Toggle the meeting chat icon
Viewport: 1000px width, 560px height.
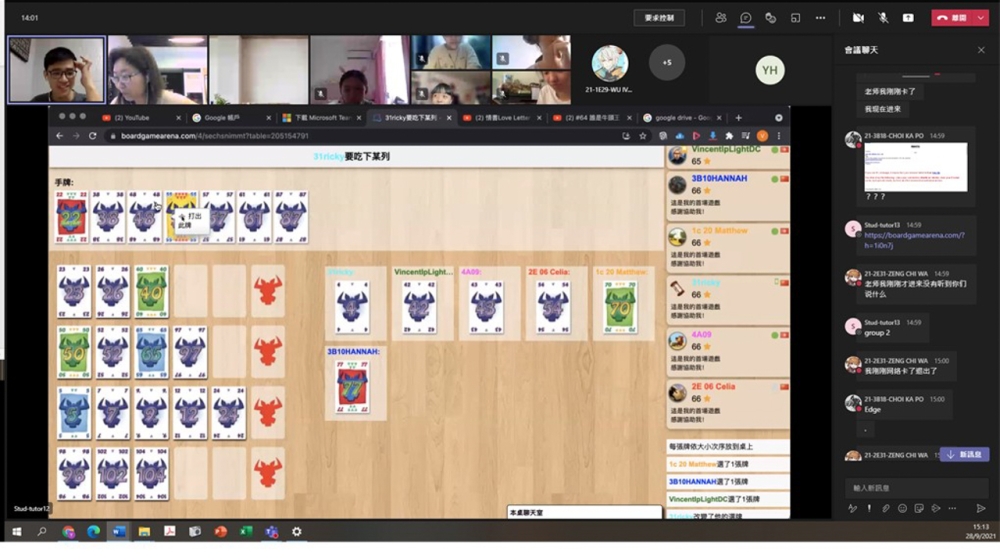click(746, 18)
